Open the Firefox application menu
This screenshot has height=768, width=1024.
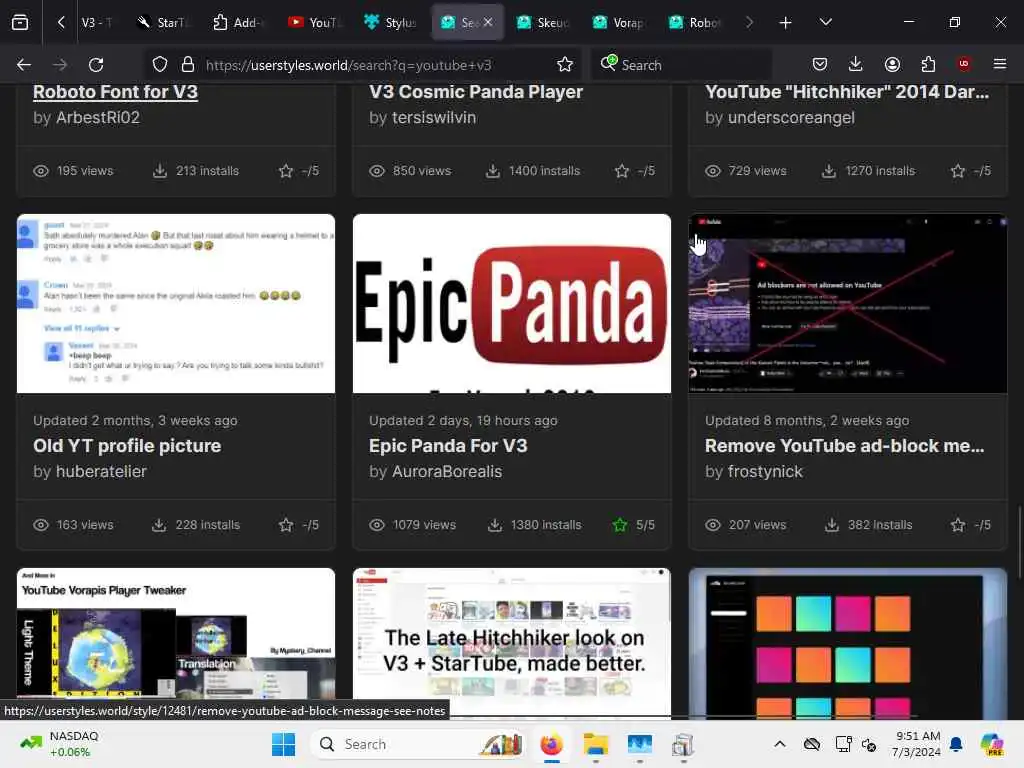point(1000,64)
